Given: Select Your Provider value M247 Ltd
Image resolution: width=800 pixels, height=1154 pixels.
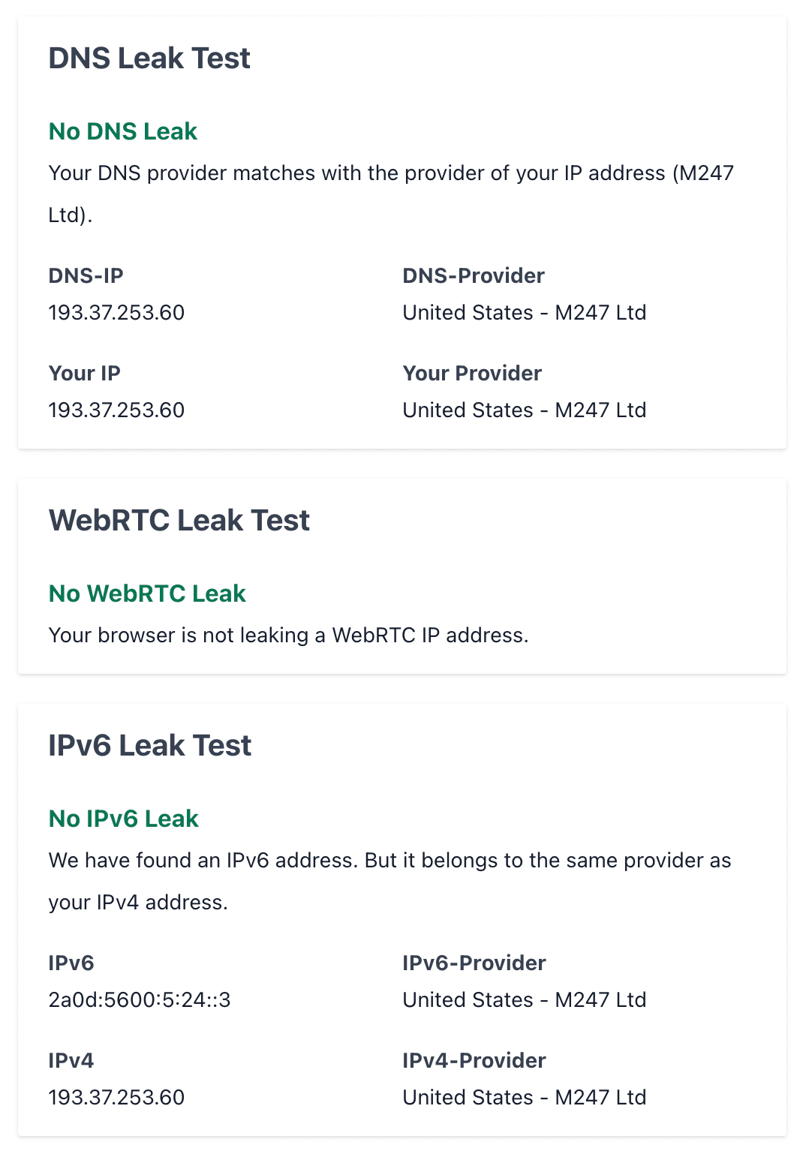Looking at the screenshot, I should [524, 410].
